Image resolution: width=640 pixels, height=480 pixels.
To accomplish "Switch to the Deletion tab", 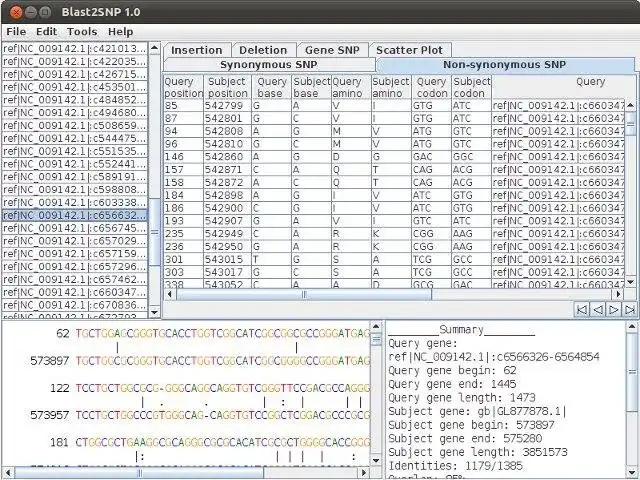I will point(263,50).
